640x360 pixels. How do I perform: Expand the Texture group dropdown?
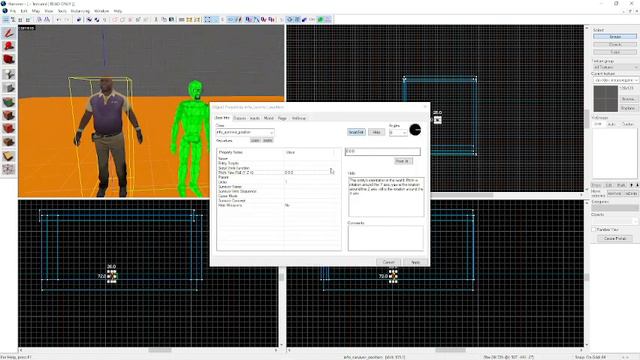(x=615, y=67)
